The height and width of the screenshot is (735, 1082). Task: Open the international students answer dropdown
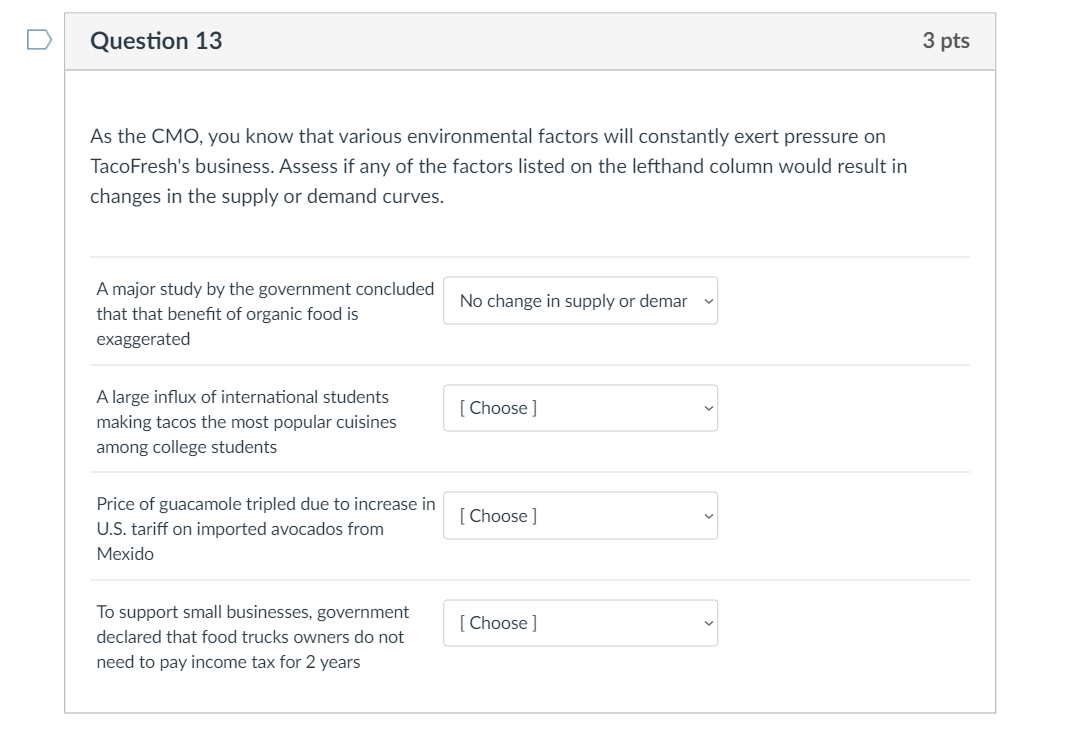(x=580, y=408)
